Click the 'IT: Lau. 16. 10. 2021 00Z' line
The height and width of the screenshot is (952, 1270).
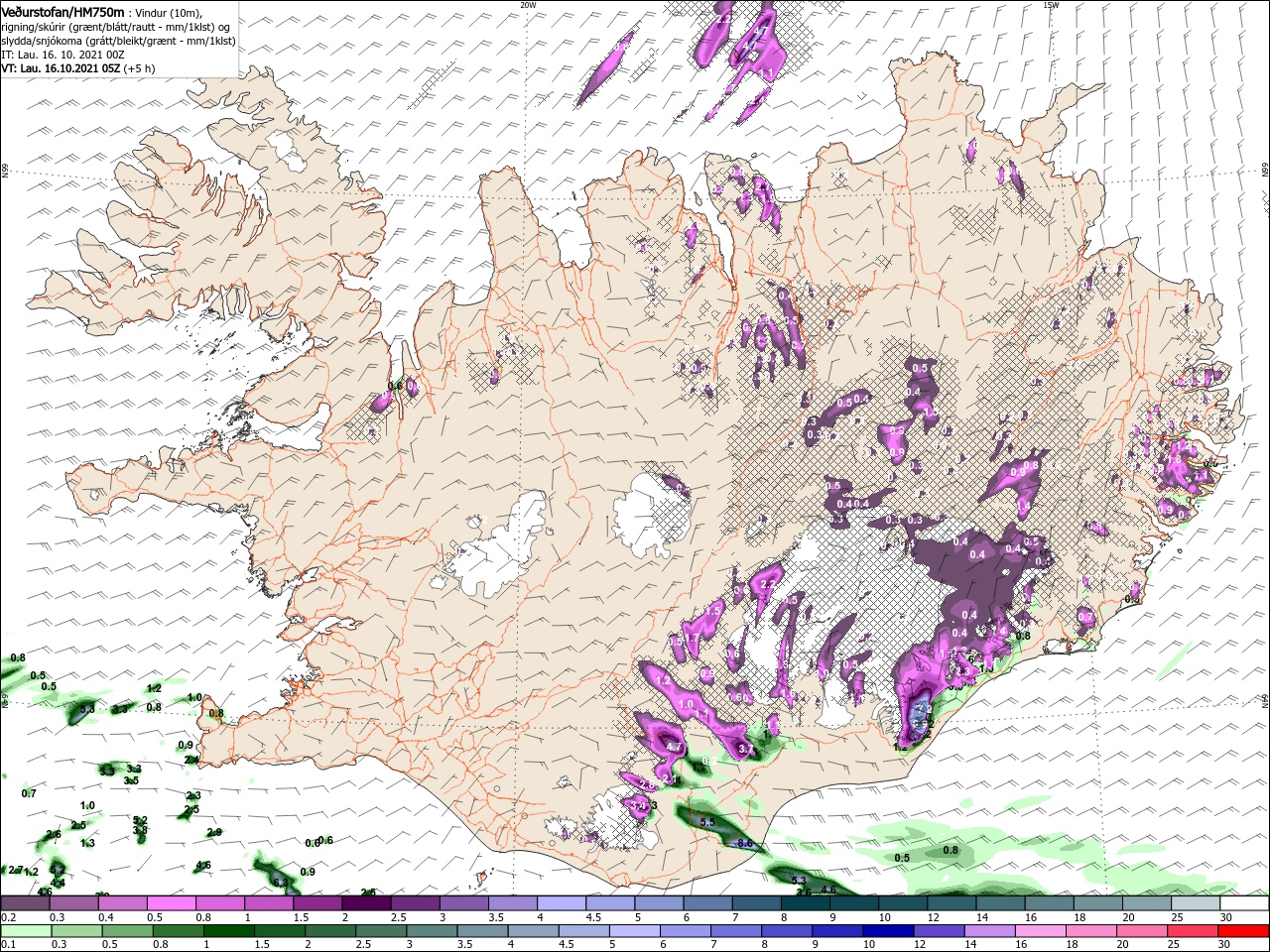pyautogui.click(x=63, y=55)
